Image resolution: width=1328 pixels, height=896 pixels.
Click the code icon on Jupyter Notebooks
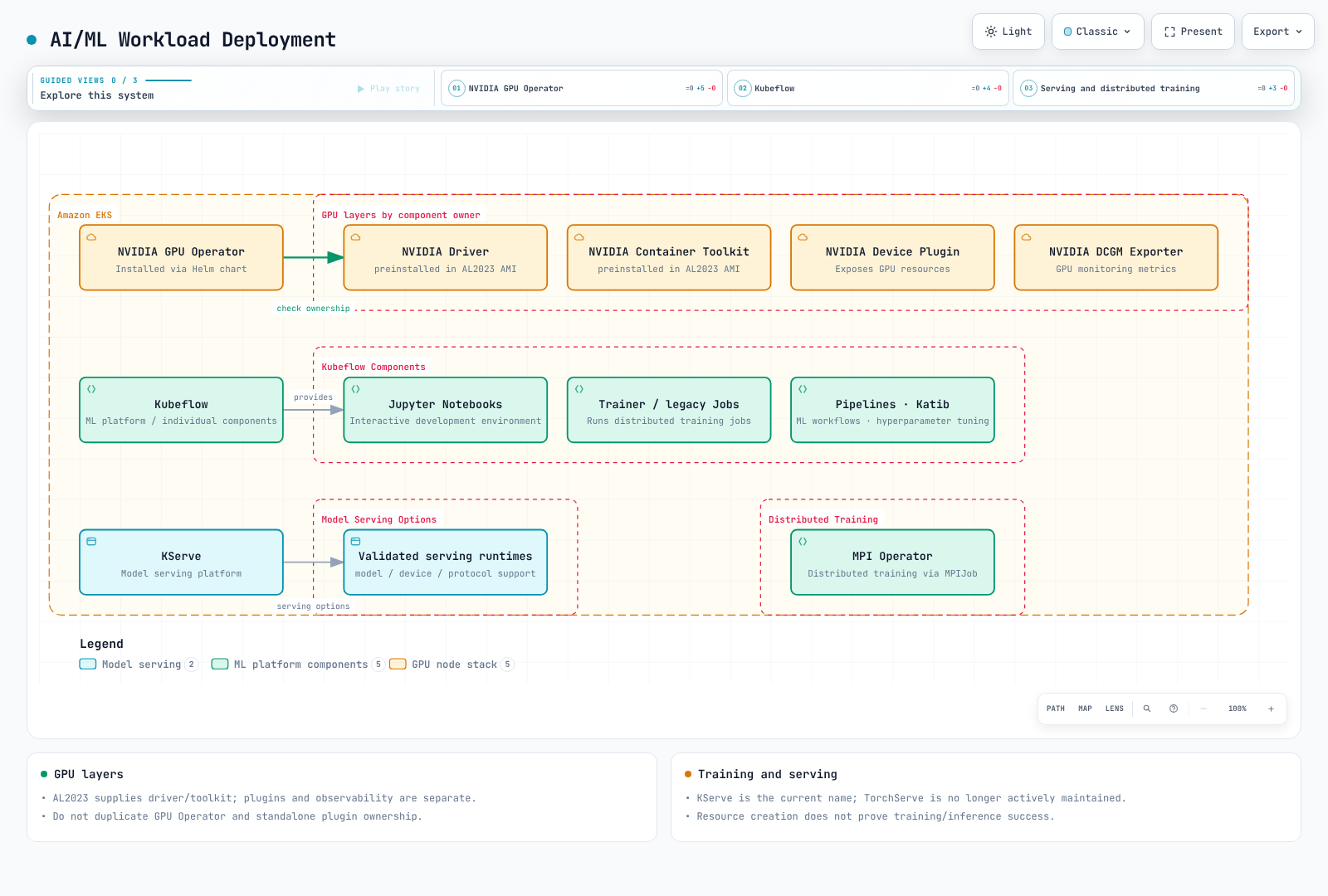point(356,389)
